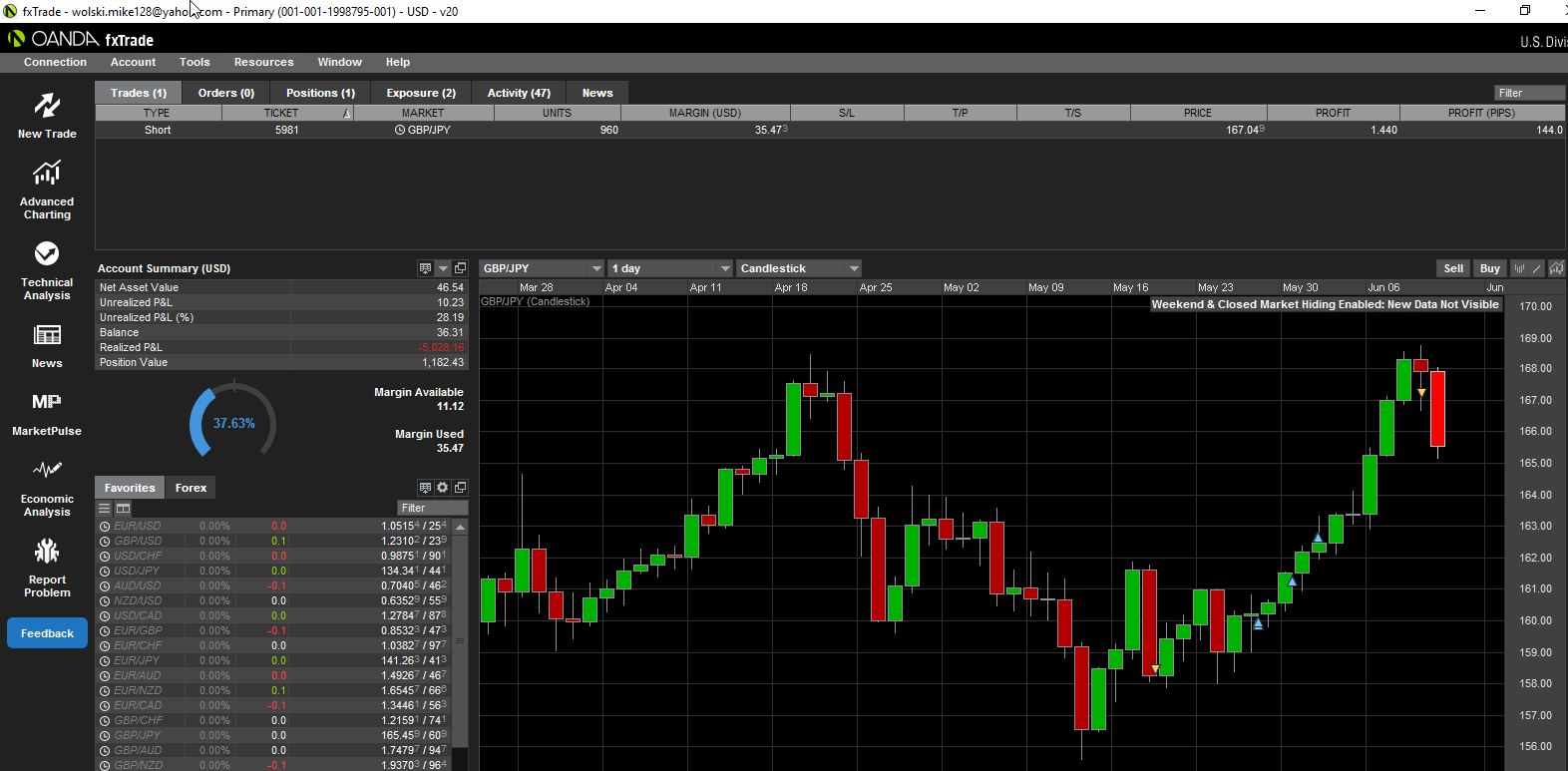Select the chart trend line drawing tool

click(x=1537, y=268)
